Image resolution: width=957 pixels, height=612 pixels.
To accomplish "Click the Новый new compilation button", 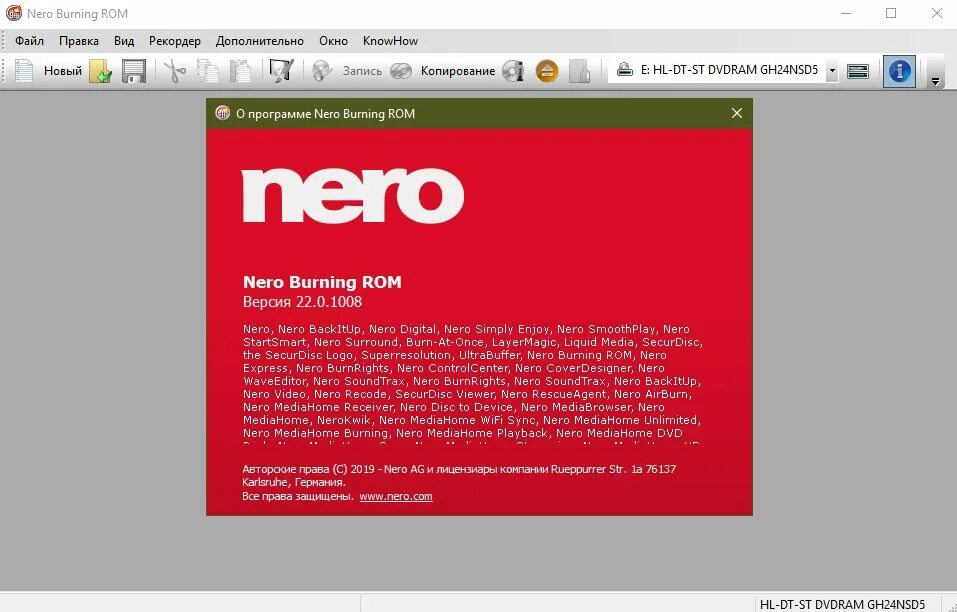I will pos(48,71).
